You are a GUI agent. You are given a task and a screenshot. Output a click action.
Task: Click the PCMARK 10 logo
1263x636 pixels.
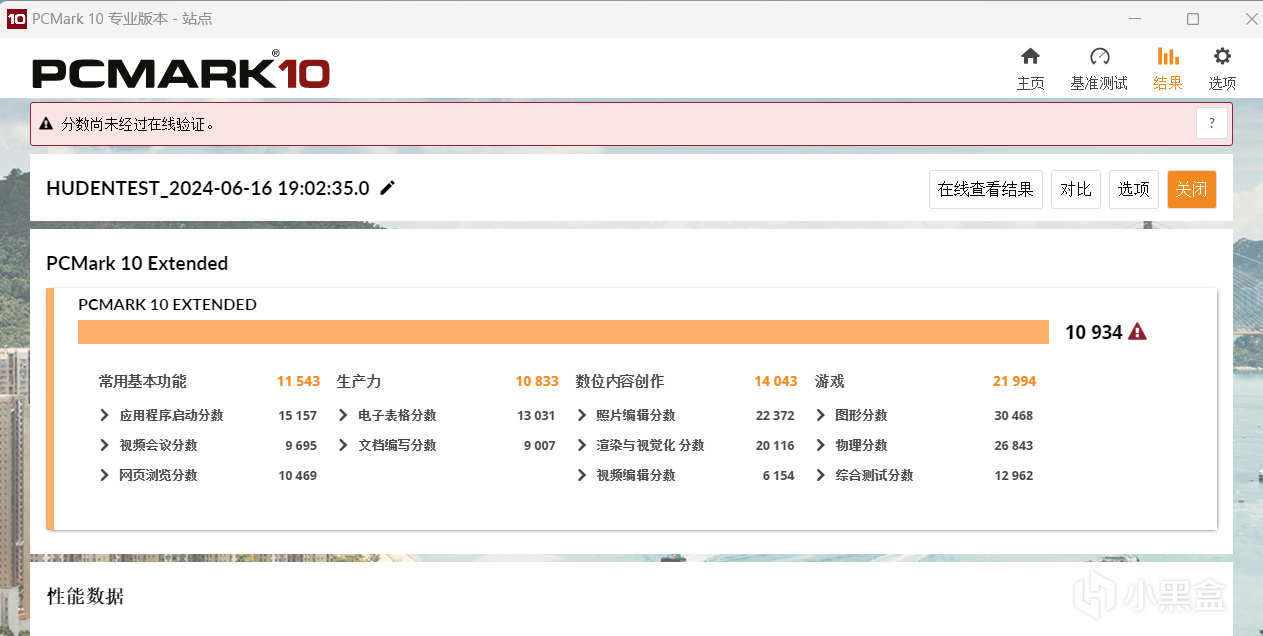(x=181, y=70)
